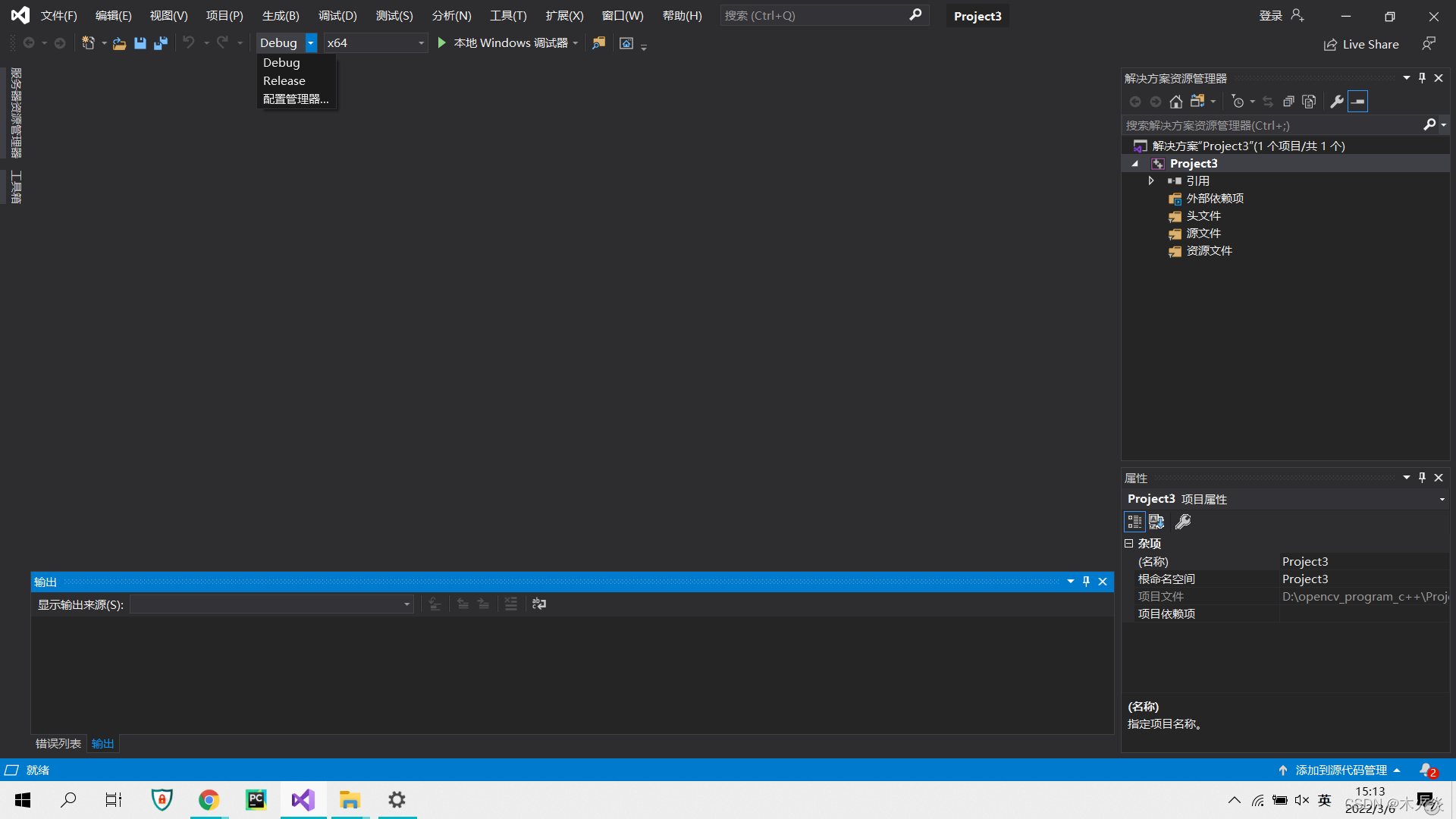
Task: Sync Solution Explorer with active document
Action: point(1268,101)
